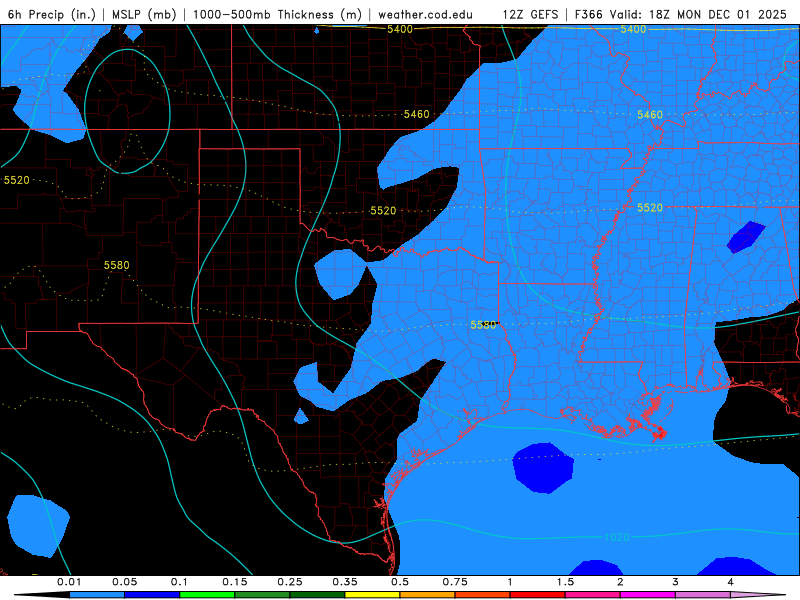Pick the dark green 0.25–0.35 legend swatch

point(317,595)
